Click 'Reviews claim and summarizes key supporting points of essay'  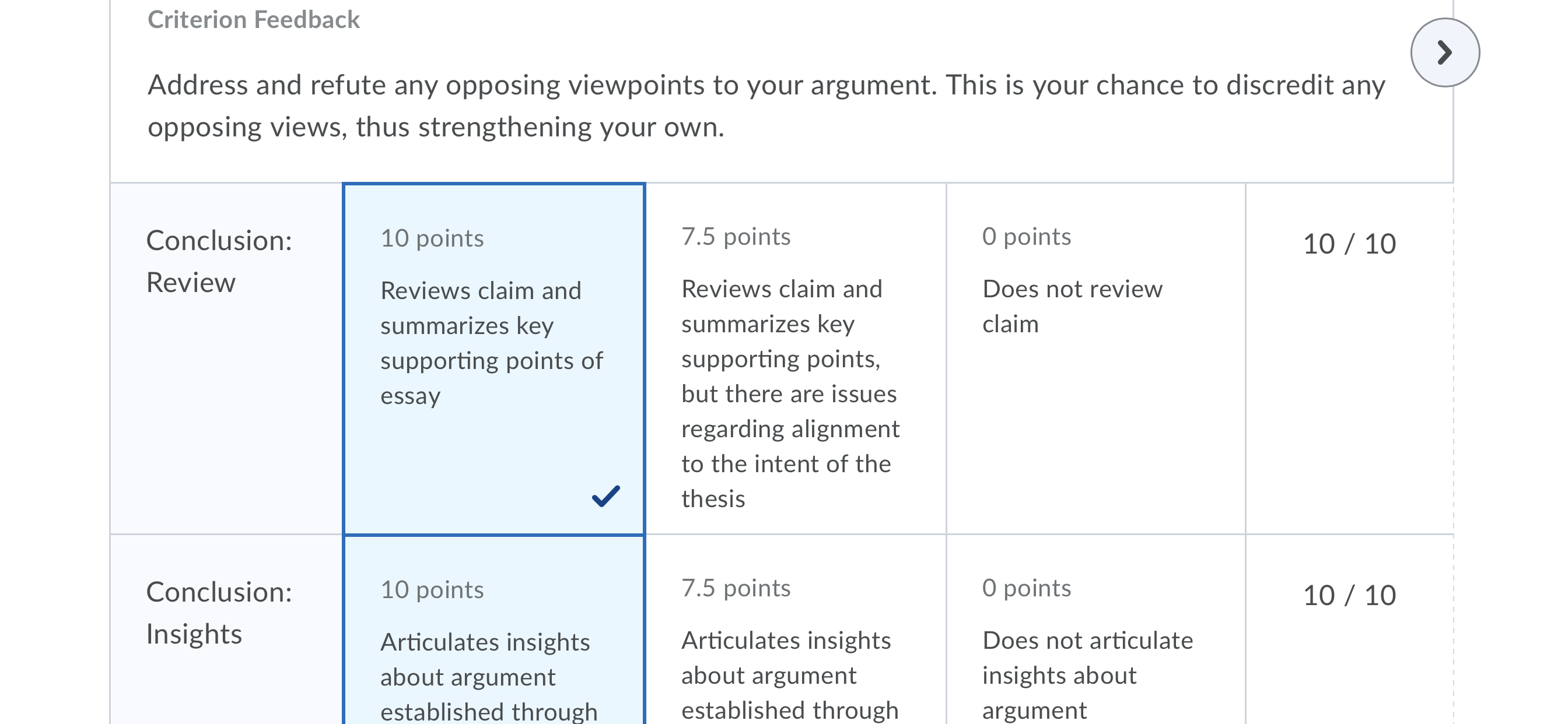point(491,343)
